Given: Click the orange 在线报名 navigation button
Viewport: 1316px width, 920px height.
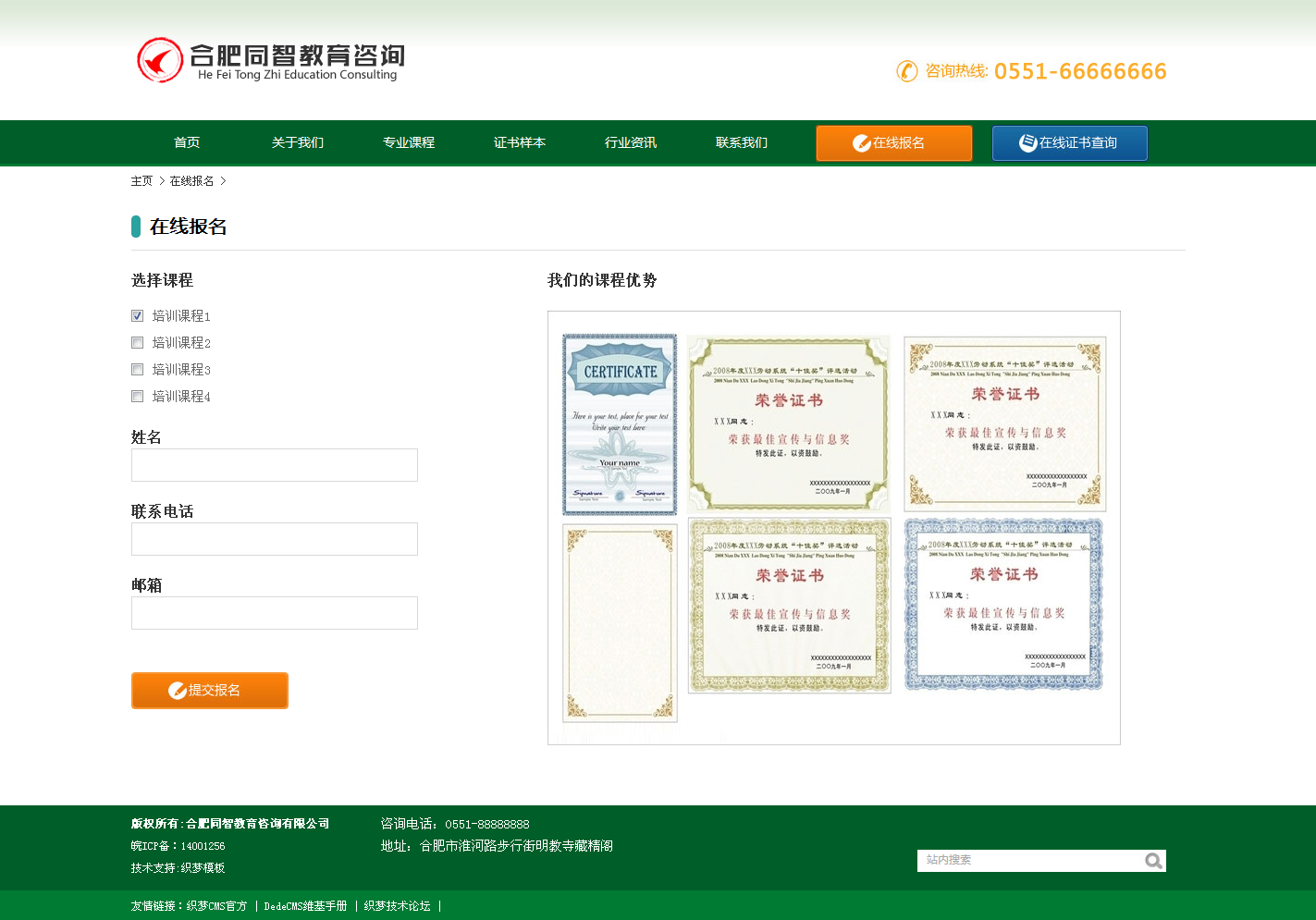Looking at the screenshot, I should 893,143.
